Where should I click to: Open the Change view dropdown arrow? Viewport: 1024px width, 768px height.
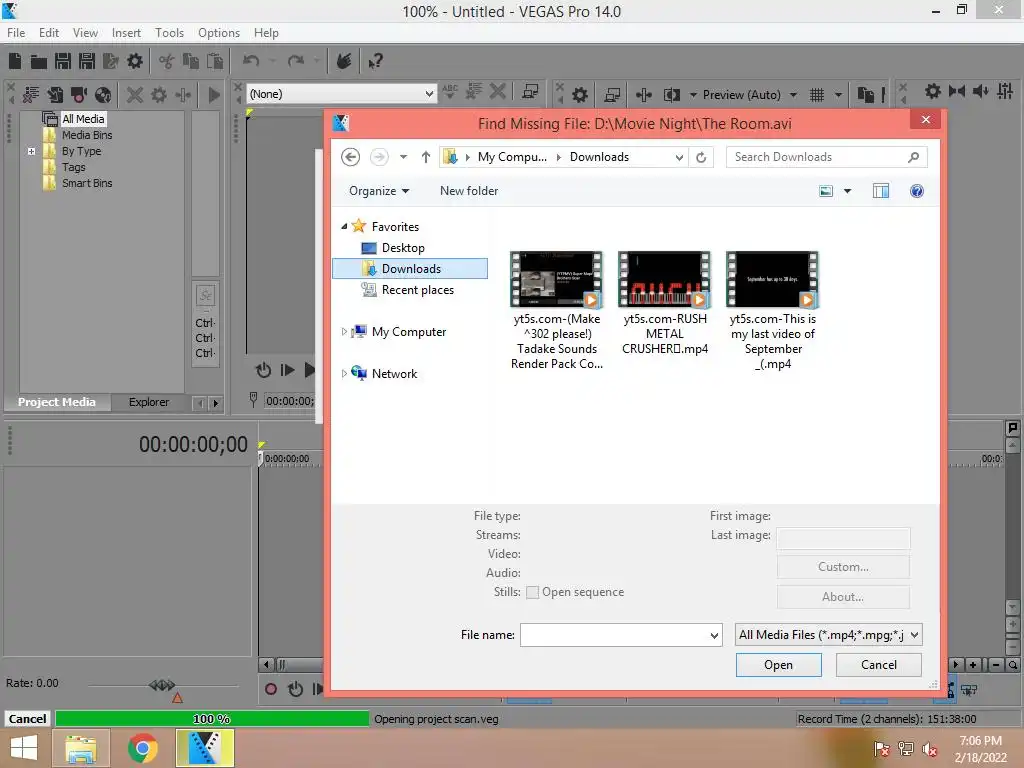(x=847, y=191)
